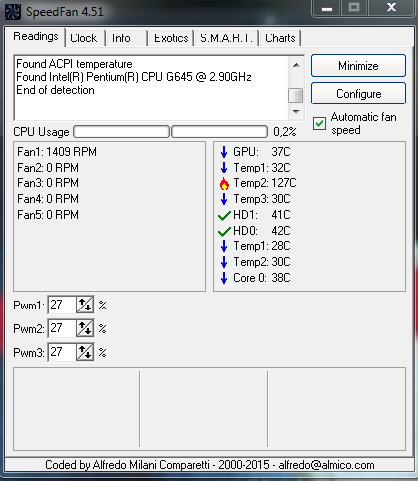The width and height of the screenshot is (418, 481).
Task: Minimize the SpeedFan window from title bar
Action: click(327, 8)
